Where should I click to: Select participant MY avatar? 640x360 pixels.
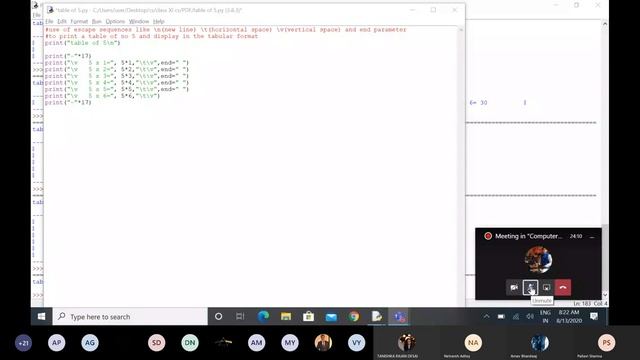290,343
